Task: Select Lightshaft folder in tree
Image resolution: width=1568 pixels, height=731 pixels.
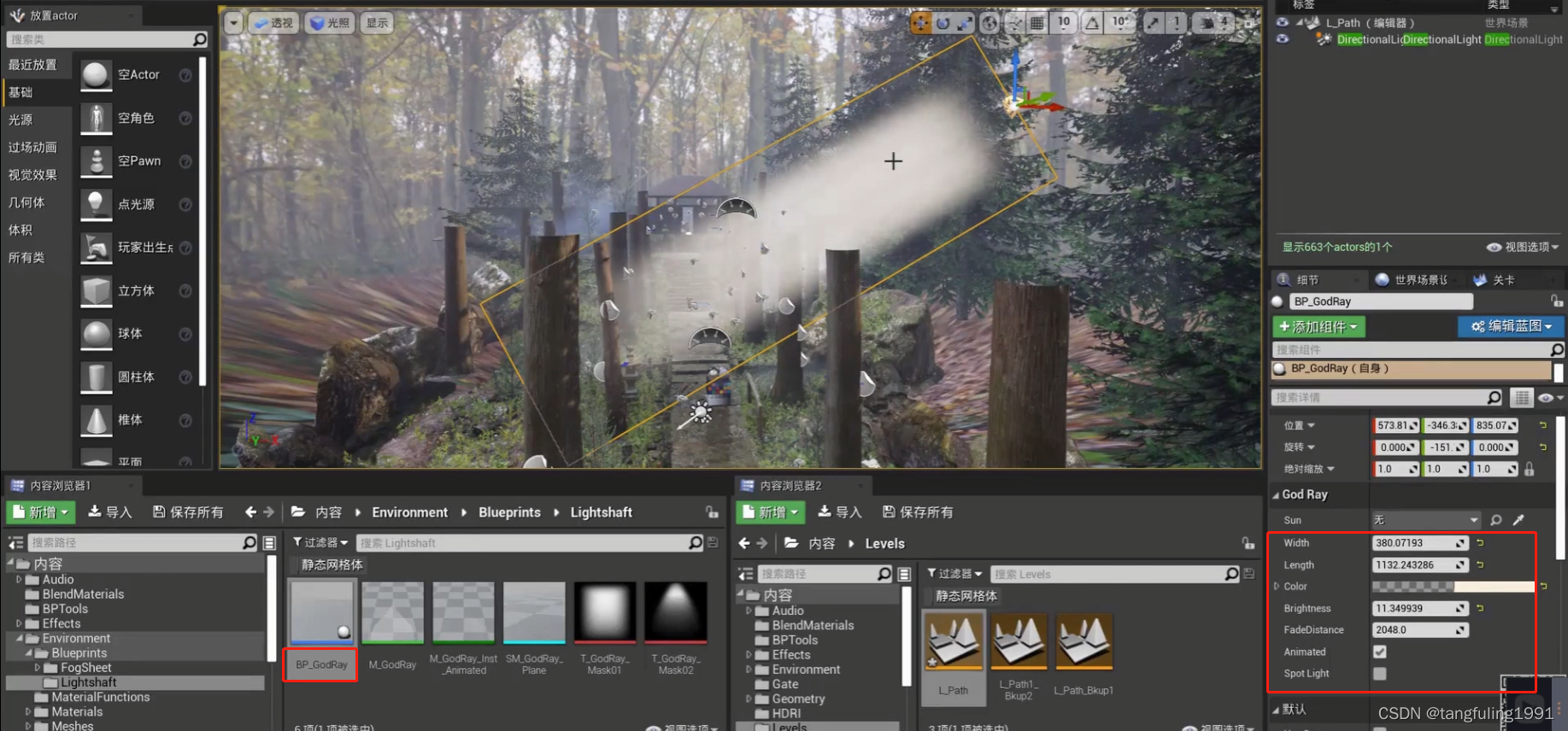Action: (88, 683)
